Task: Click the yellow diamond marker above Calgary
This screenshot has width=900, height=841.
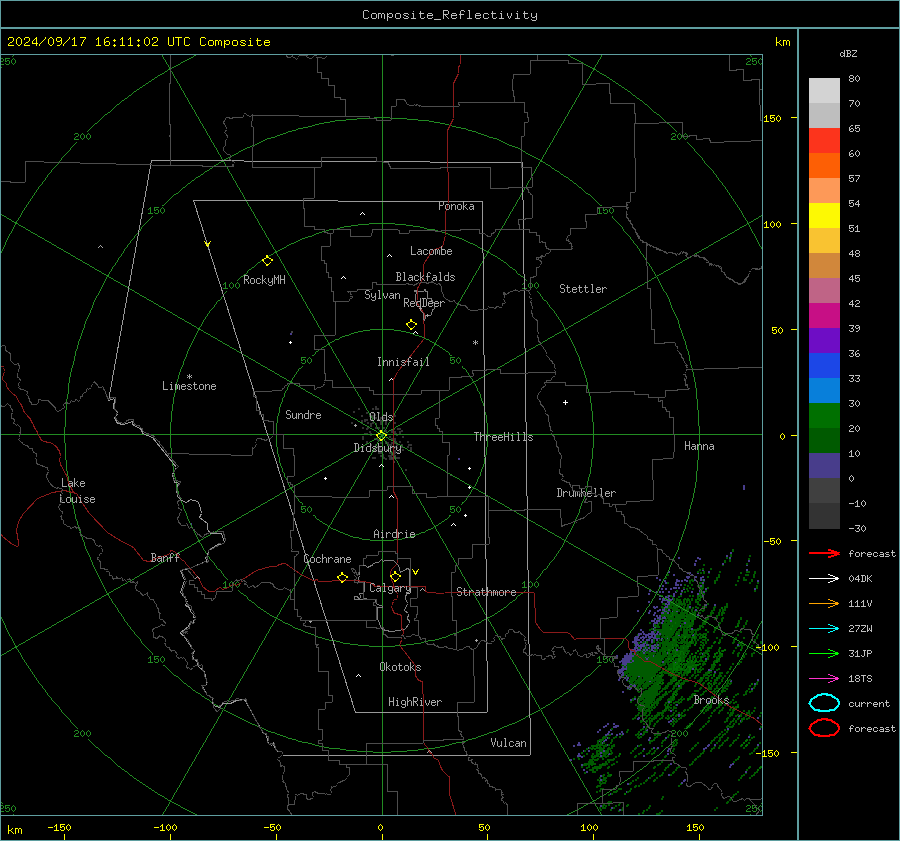Action: 395,576
